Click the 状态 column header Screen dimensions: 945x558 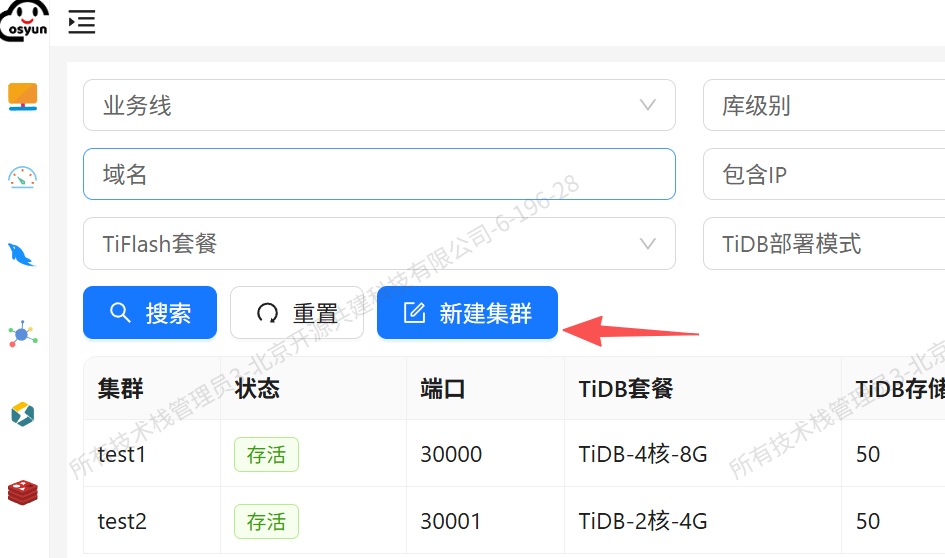coord(257,389)
